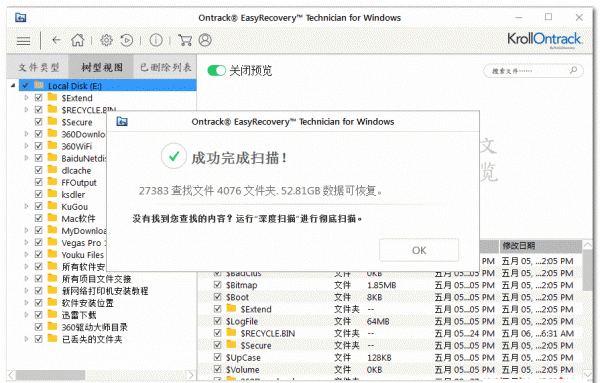Click the ksdler folder icon in tree

pyautogui.click(x=52, y=194)
